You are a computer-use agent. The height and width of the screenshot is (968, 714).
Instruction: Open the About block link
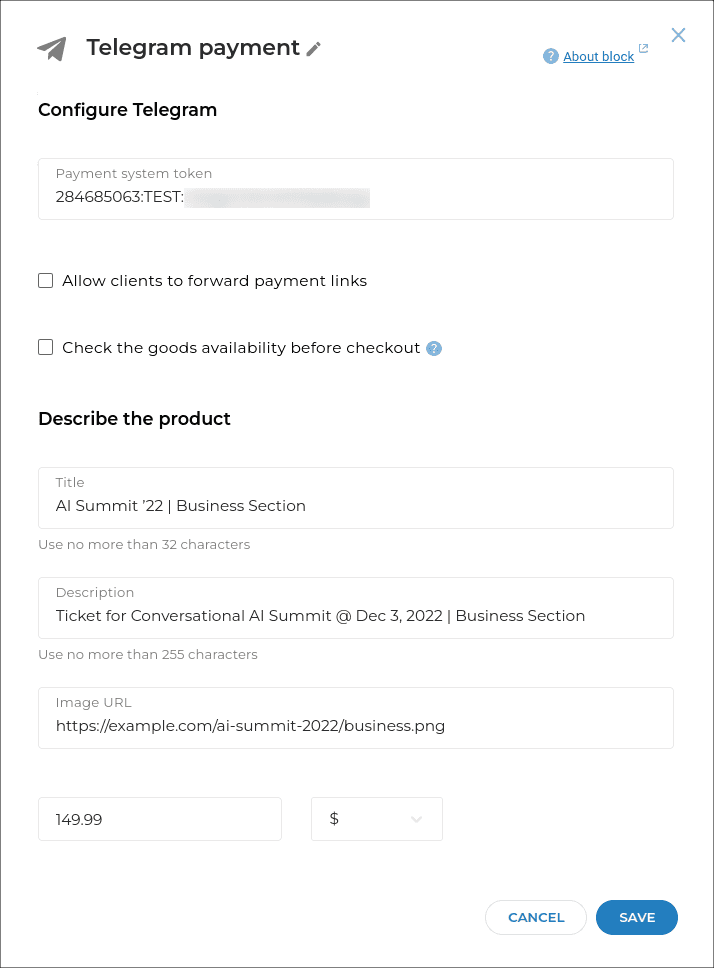[x=598, y=57]
